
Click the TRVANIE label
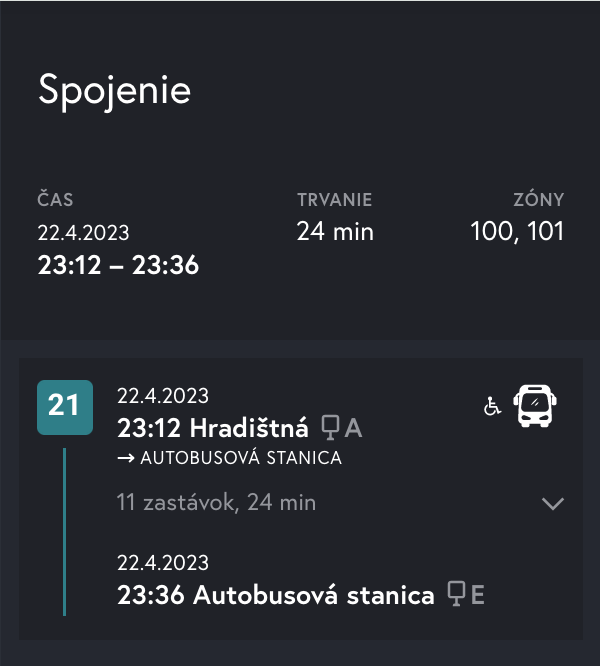(x=335, y=200)
